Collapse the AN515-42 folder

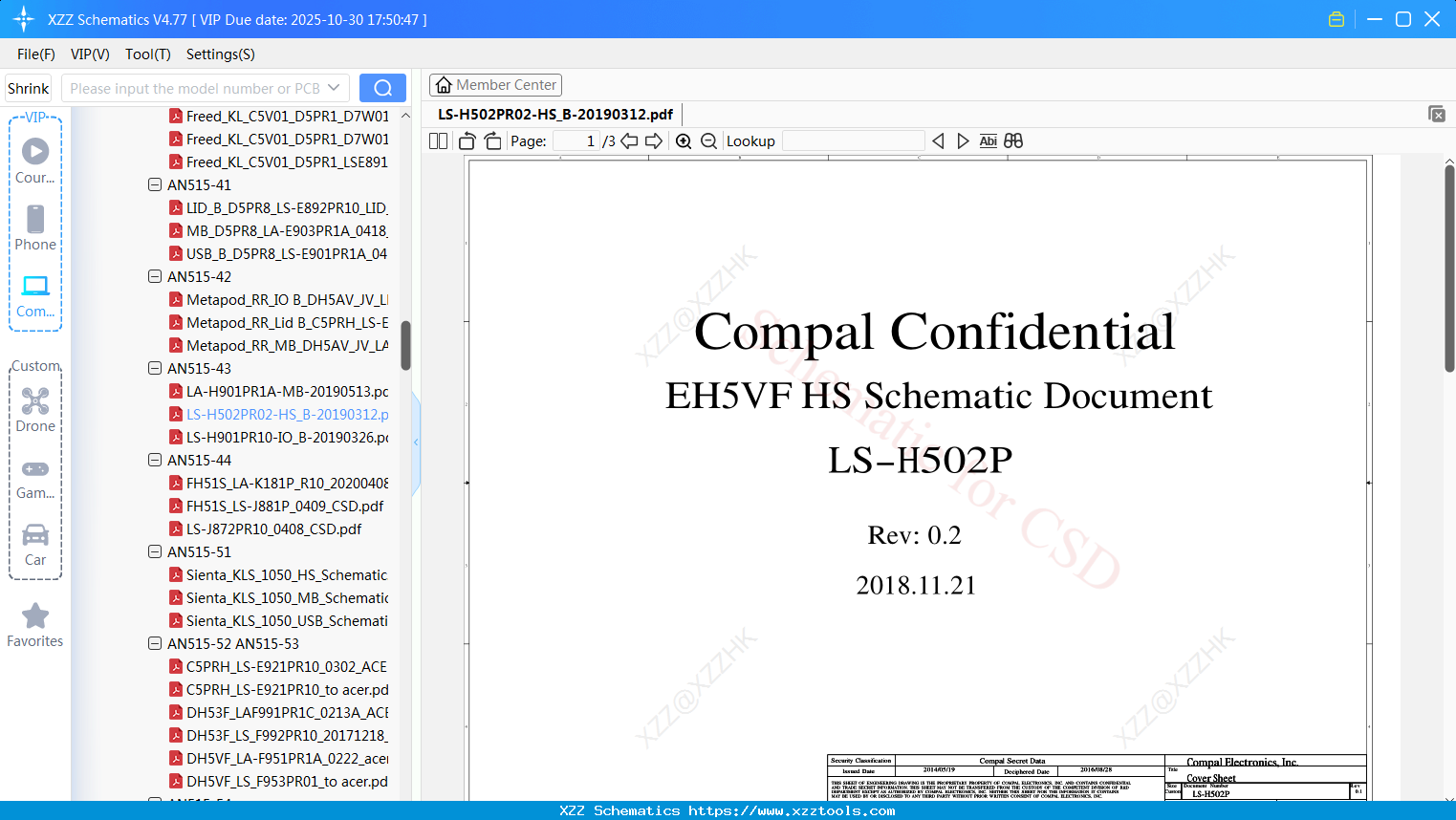coord(155,276)
